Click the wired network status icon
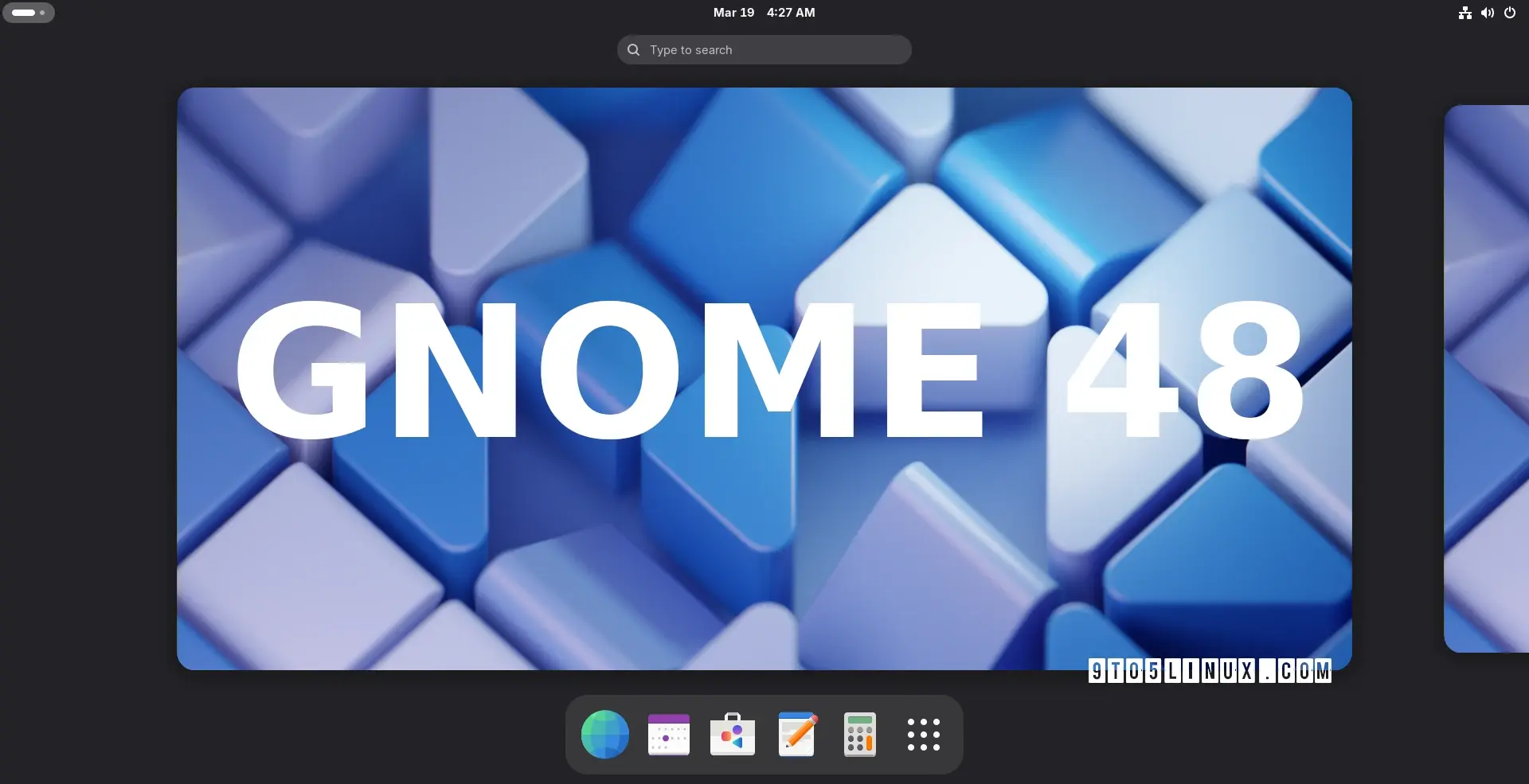 (x=1464, y=13)
